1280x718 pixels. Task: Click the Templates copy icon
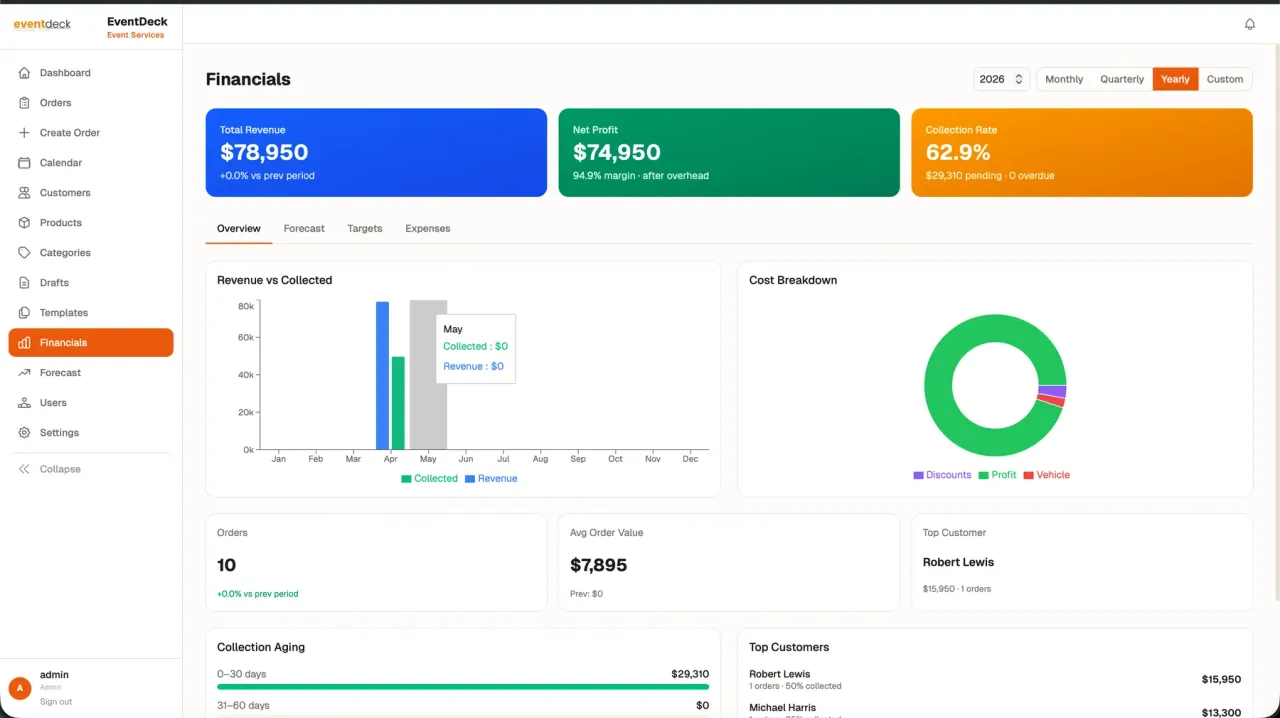pyautogui.click(x=24, y=313)
